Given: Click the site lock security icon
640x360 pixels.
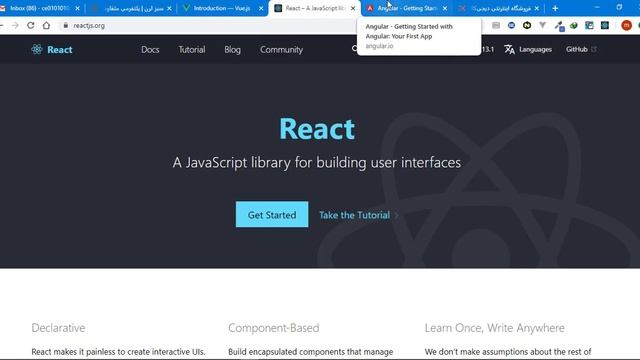Looking at the screenshot, I should 65,25.
